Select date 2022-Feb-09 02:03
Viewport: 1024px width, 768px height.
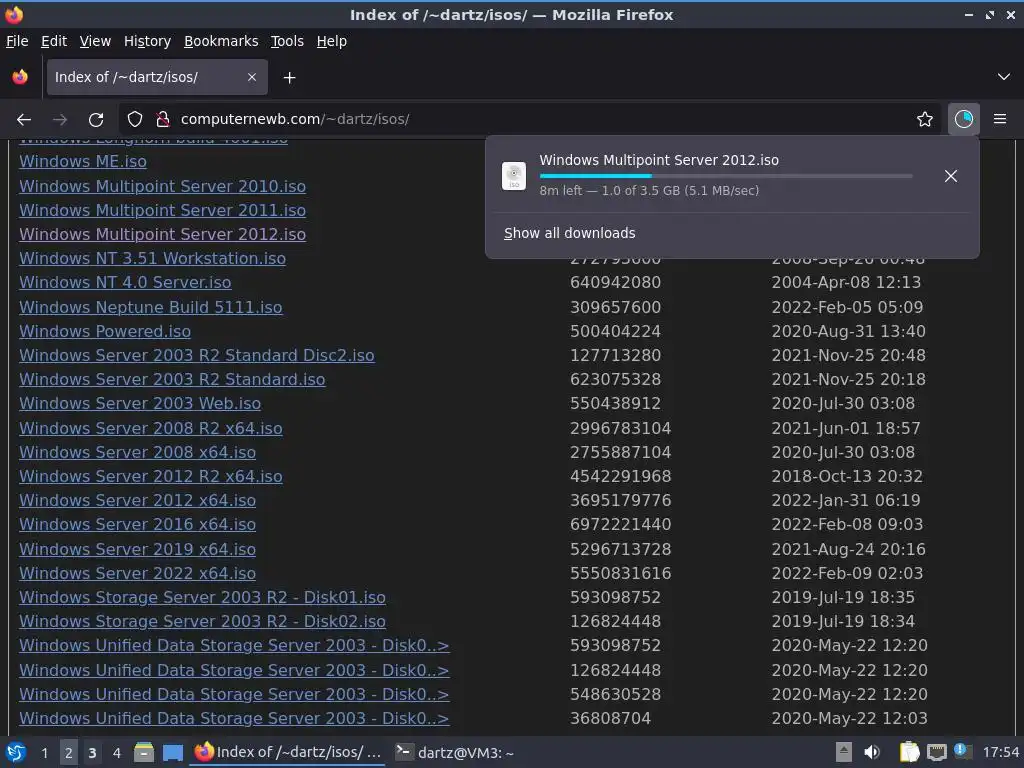(x=847, y=573)
